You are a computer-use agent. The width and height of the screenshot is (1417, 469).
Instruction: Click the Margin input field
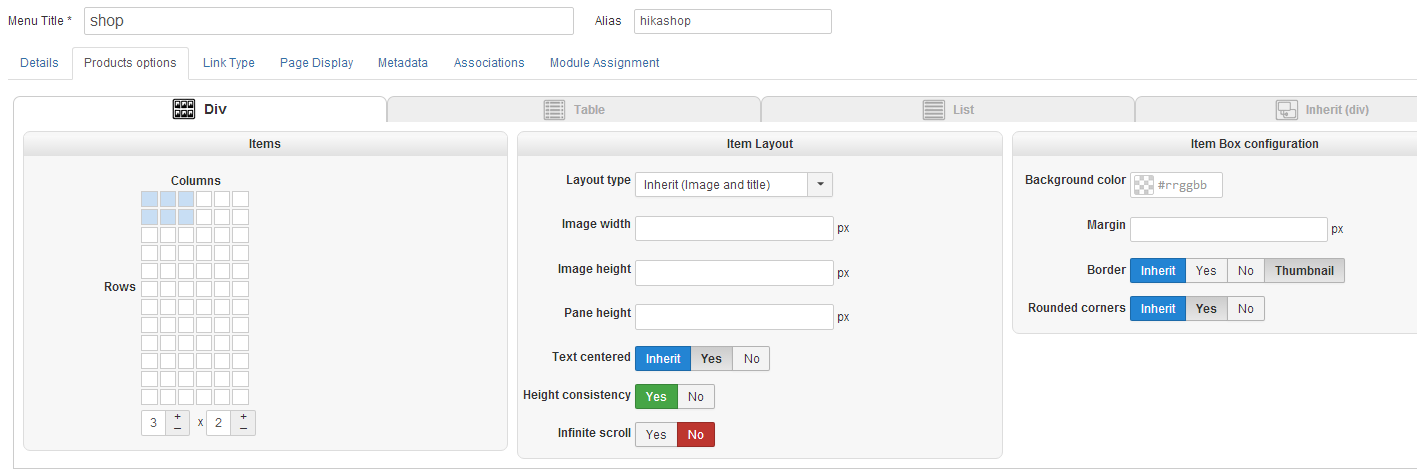[x=1228, y=229]
